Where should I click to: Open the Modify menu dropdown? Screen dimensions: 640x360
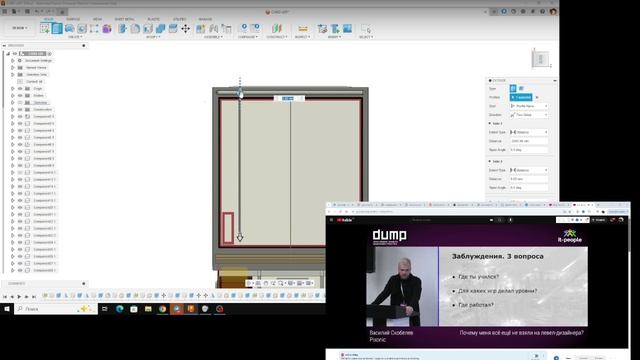pos(153,37)
